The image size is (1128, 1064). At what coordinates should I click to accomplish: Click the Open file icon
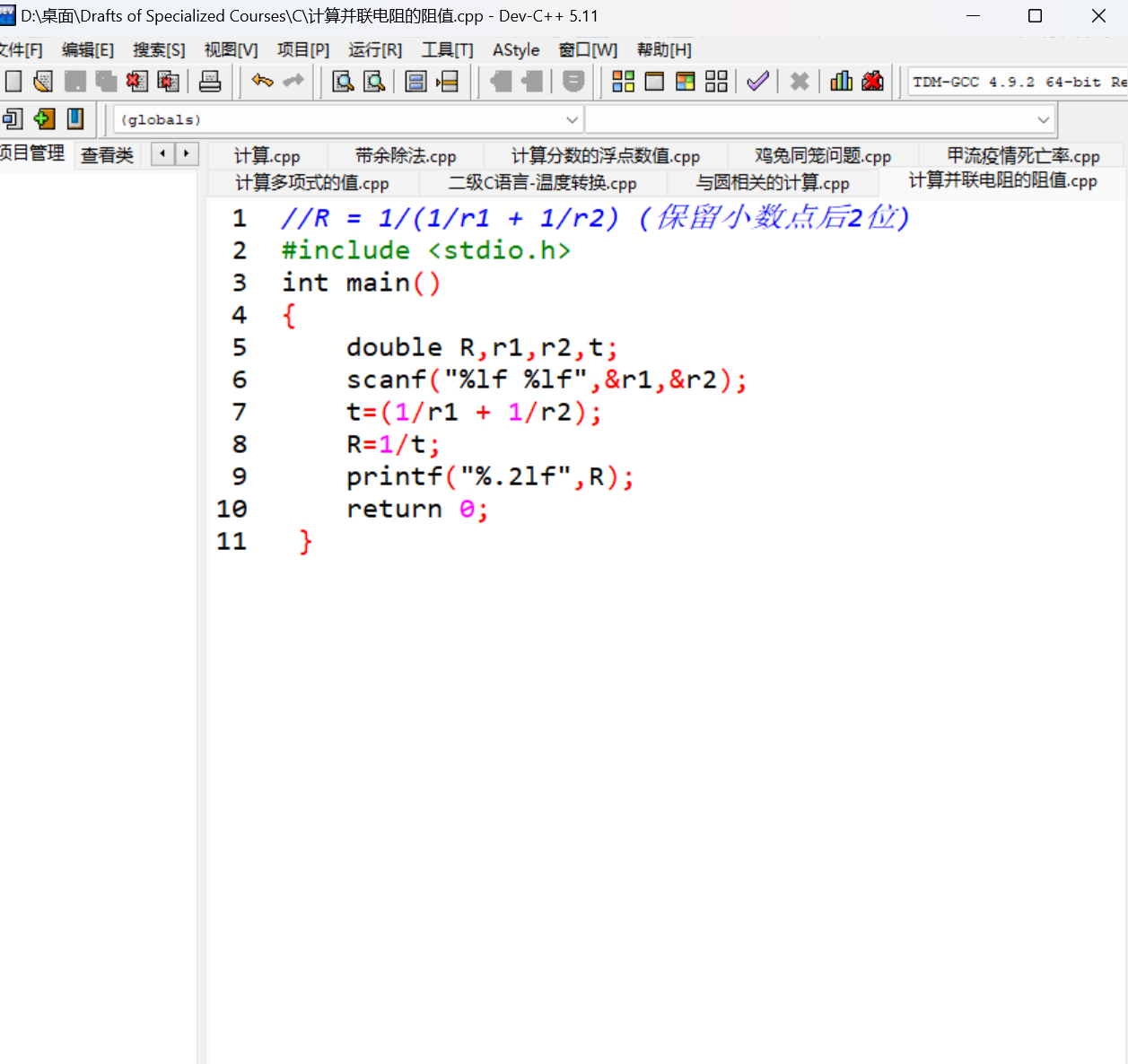tap(43, 82)
